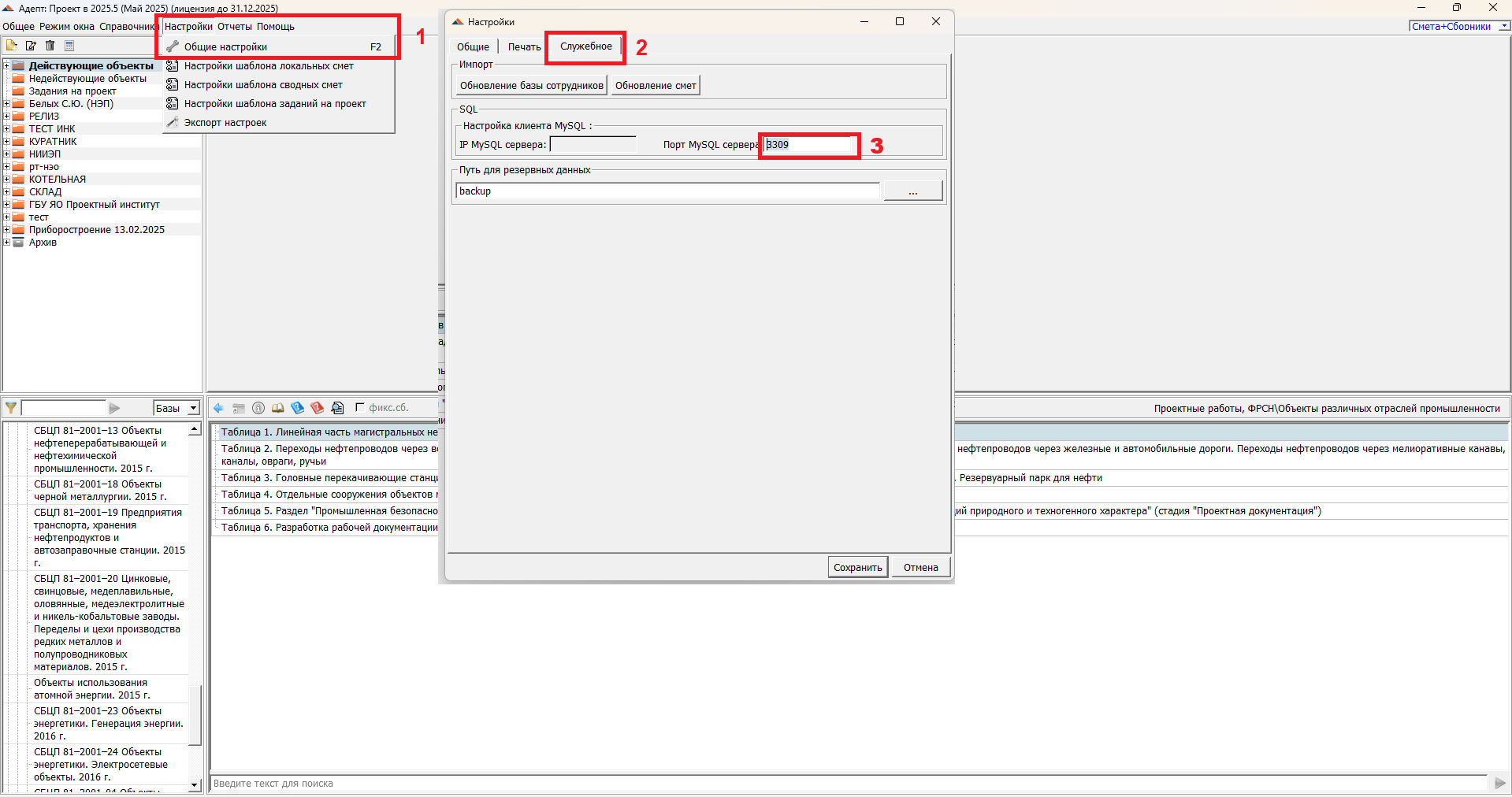
Task: Expand the Архив tree node
Action: coord(6,243)
